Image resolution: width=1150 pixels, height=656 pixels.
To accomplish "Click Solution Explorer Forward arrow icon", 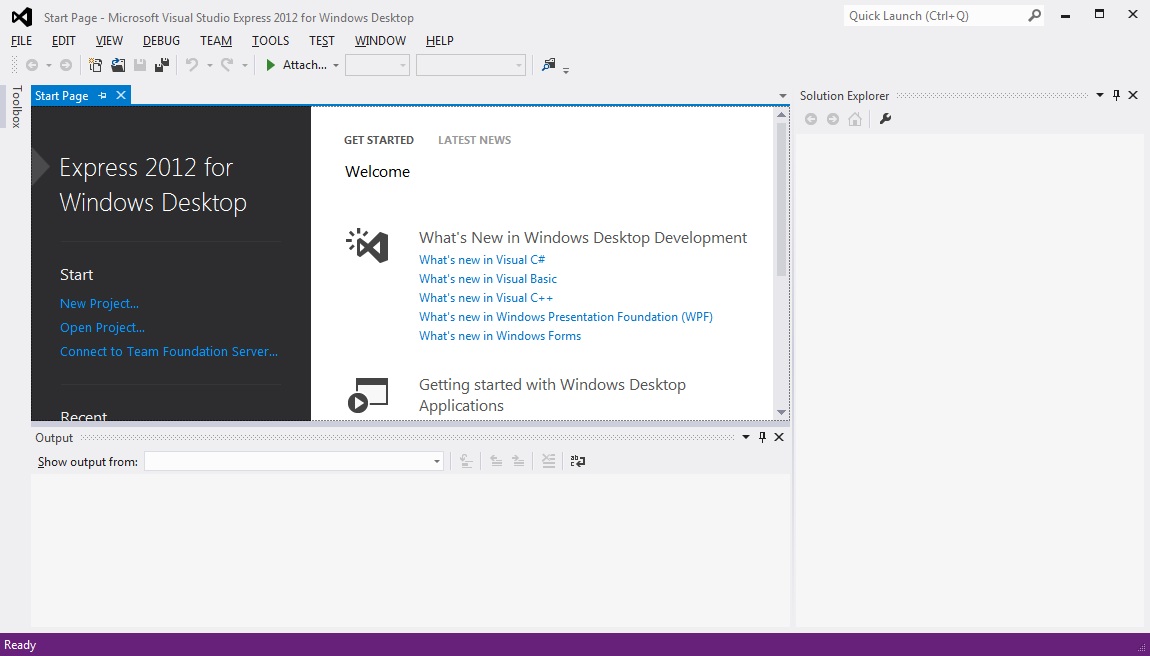I will 833,119.
